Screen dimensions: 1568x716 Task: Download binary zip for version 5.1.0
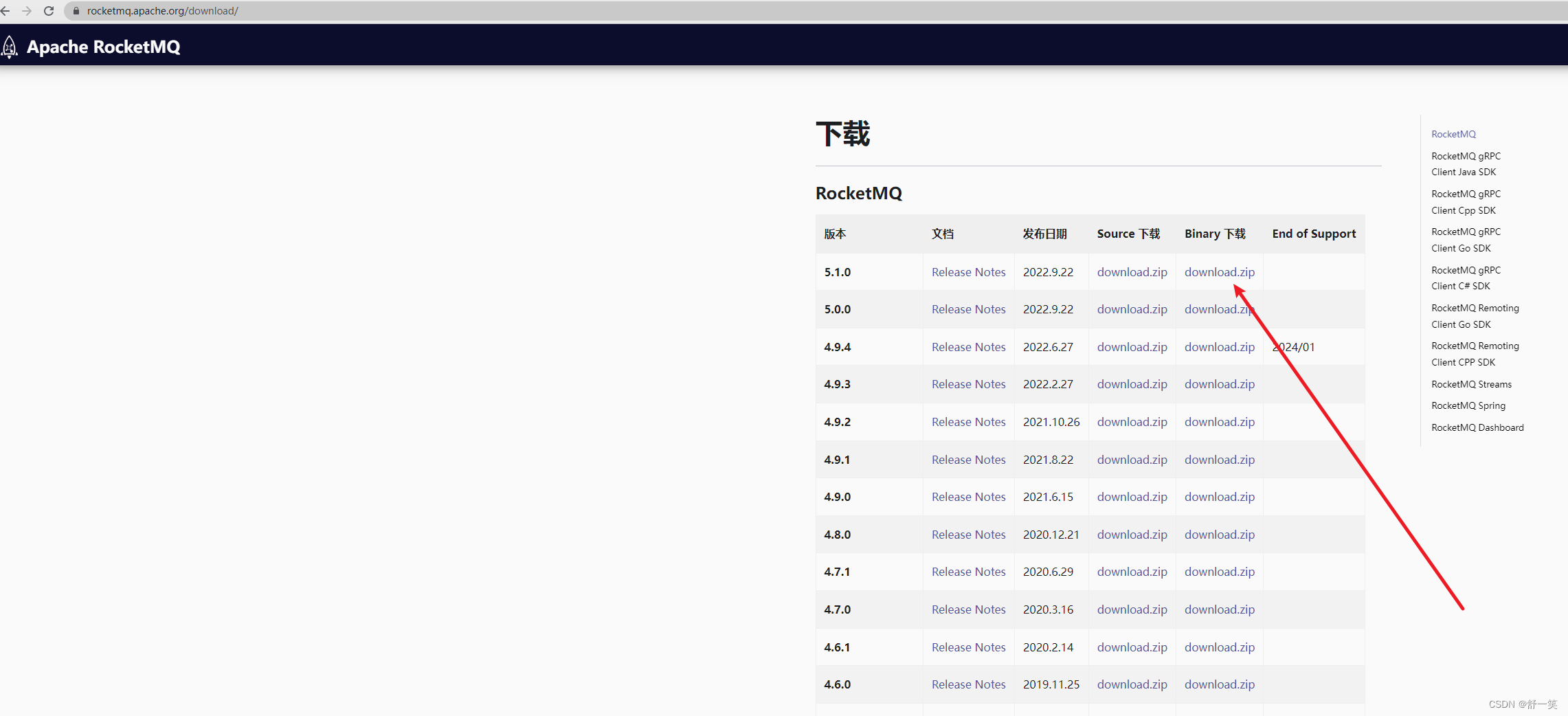1219,272
